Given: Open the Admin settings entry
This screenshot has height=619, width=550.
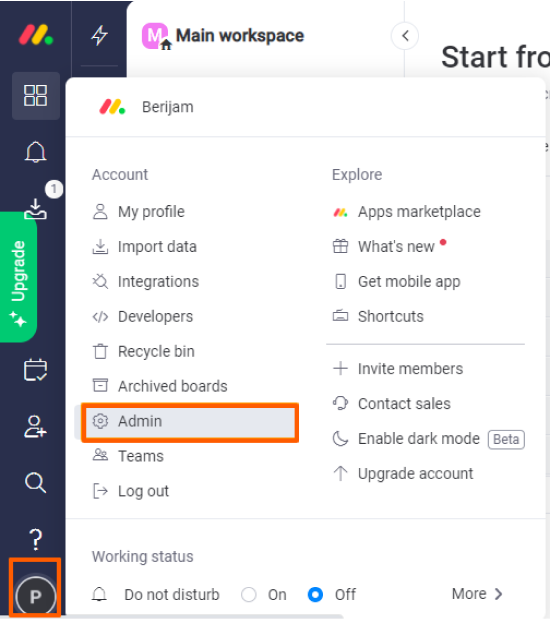Looking at the screenshot, I should click(186, 421).
